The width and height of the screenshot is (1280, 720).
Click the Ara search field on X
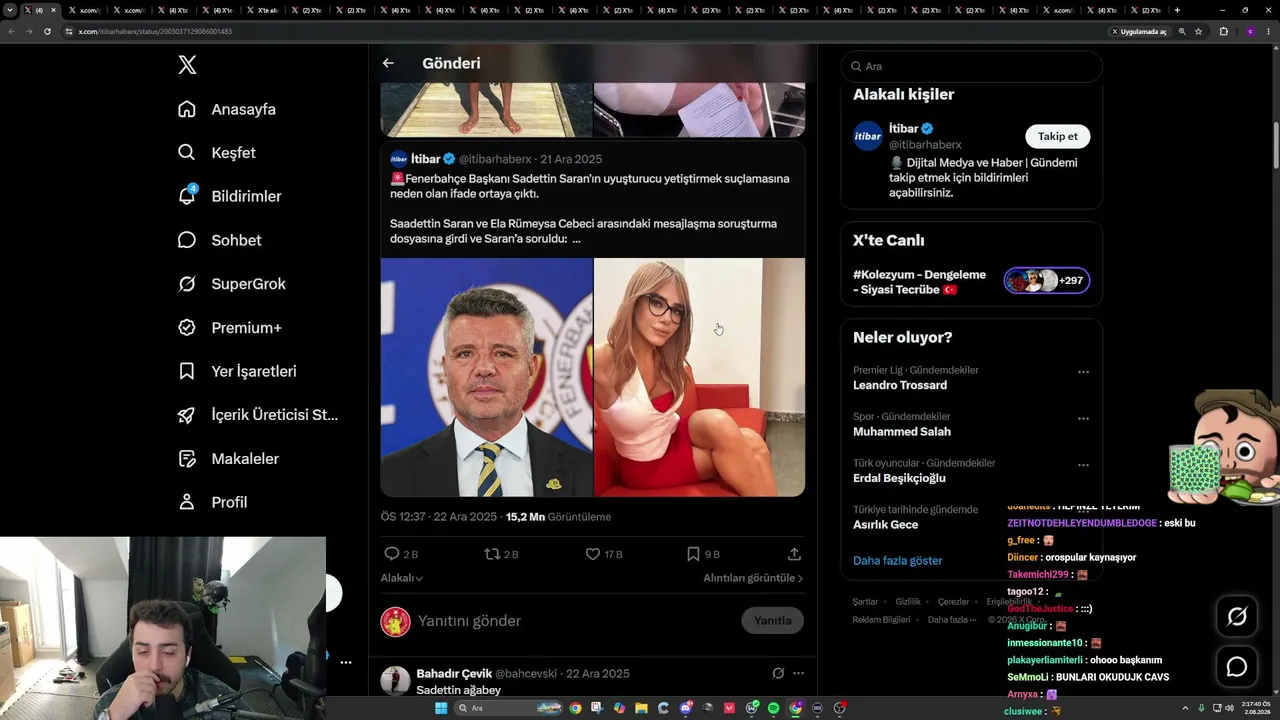pyautogui.click(x=972, y=66)
